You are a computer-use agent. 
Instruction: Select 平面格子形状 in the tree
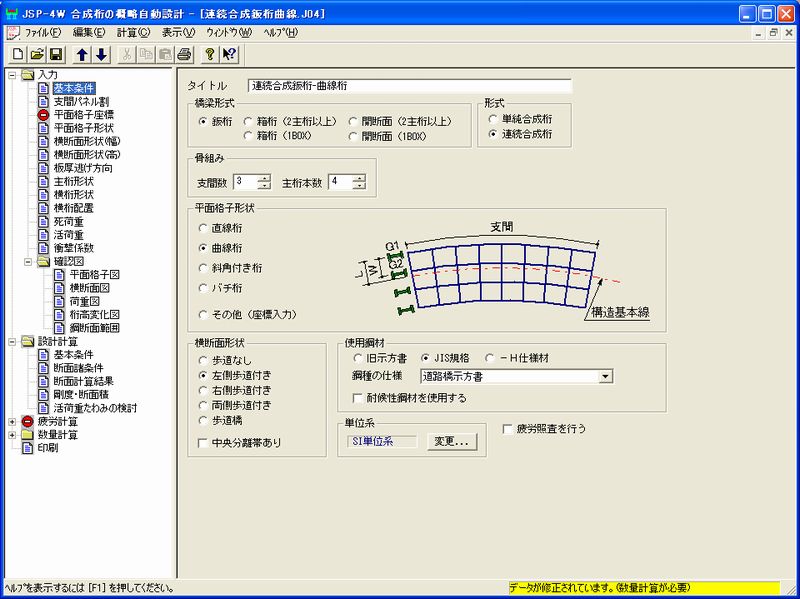point(82,128)
